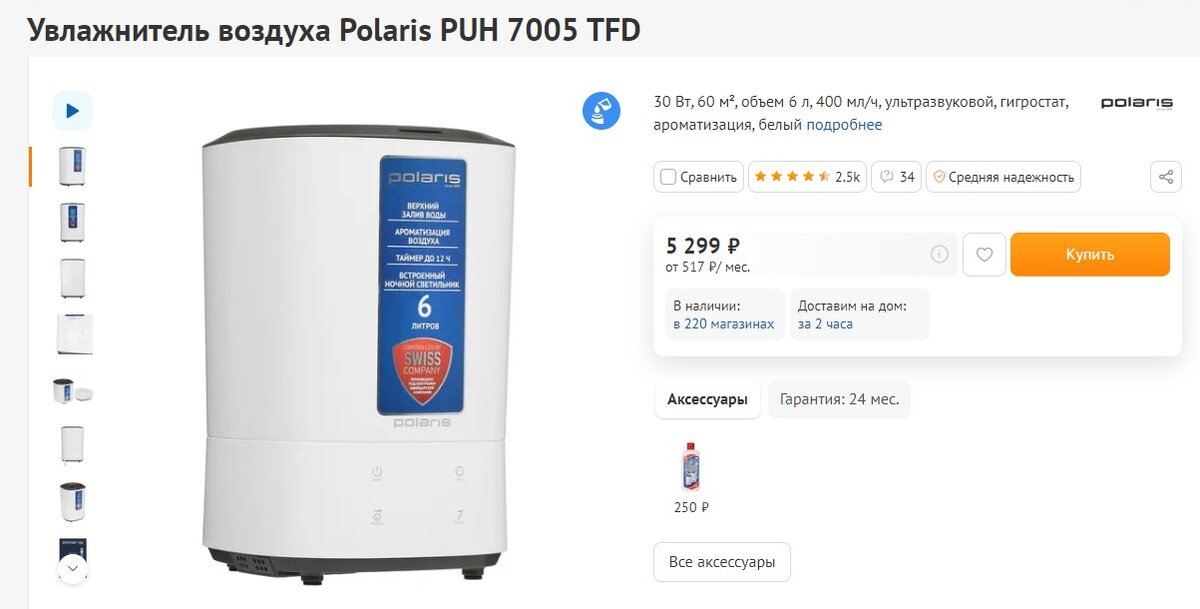The image size is (1200, 609).
Task: Tick the Сравнить checkbox
Action: click(x=668, y=177)
